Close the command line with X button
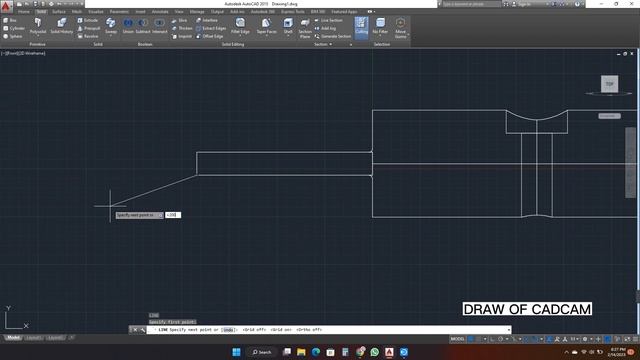640x360 pixels. 135,330
